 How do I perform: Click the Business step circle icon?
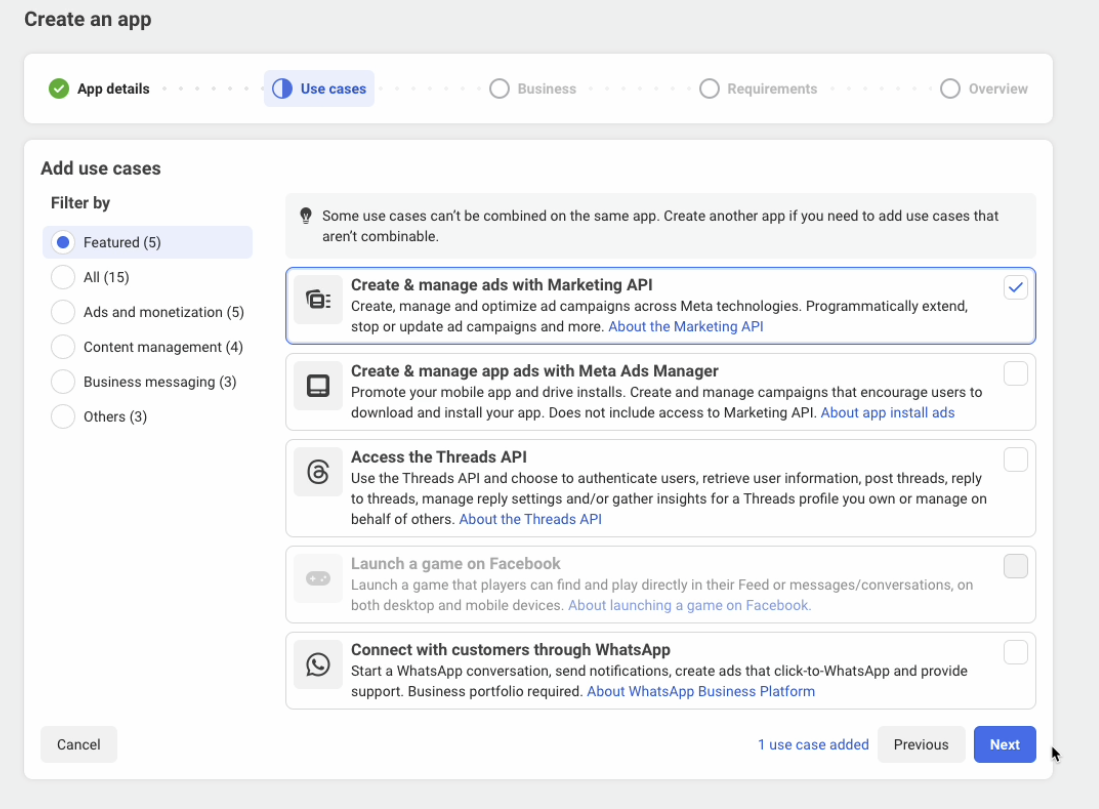tap(499, 89)
